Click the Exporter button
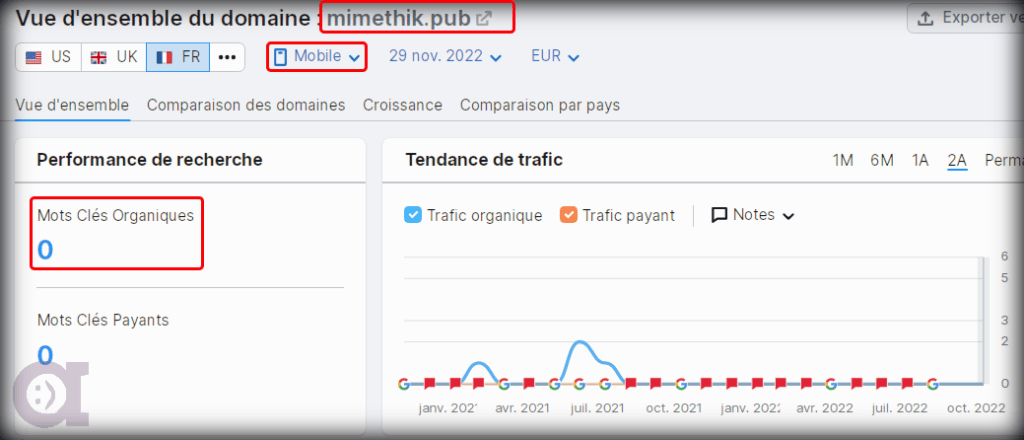This screenshot has height=440, width=1024. (965, 18)
